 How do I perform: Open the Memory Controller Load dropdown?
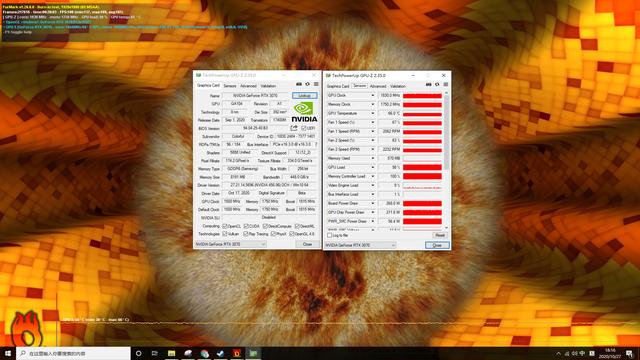(373, 176)
